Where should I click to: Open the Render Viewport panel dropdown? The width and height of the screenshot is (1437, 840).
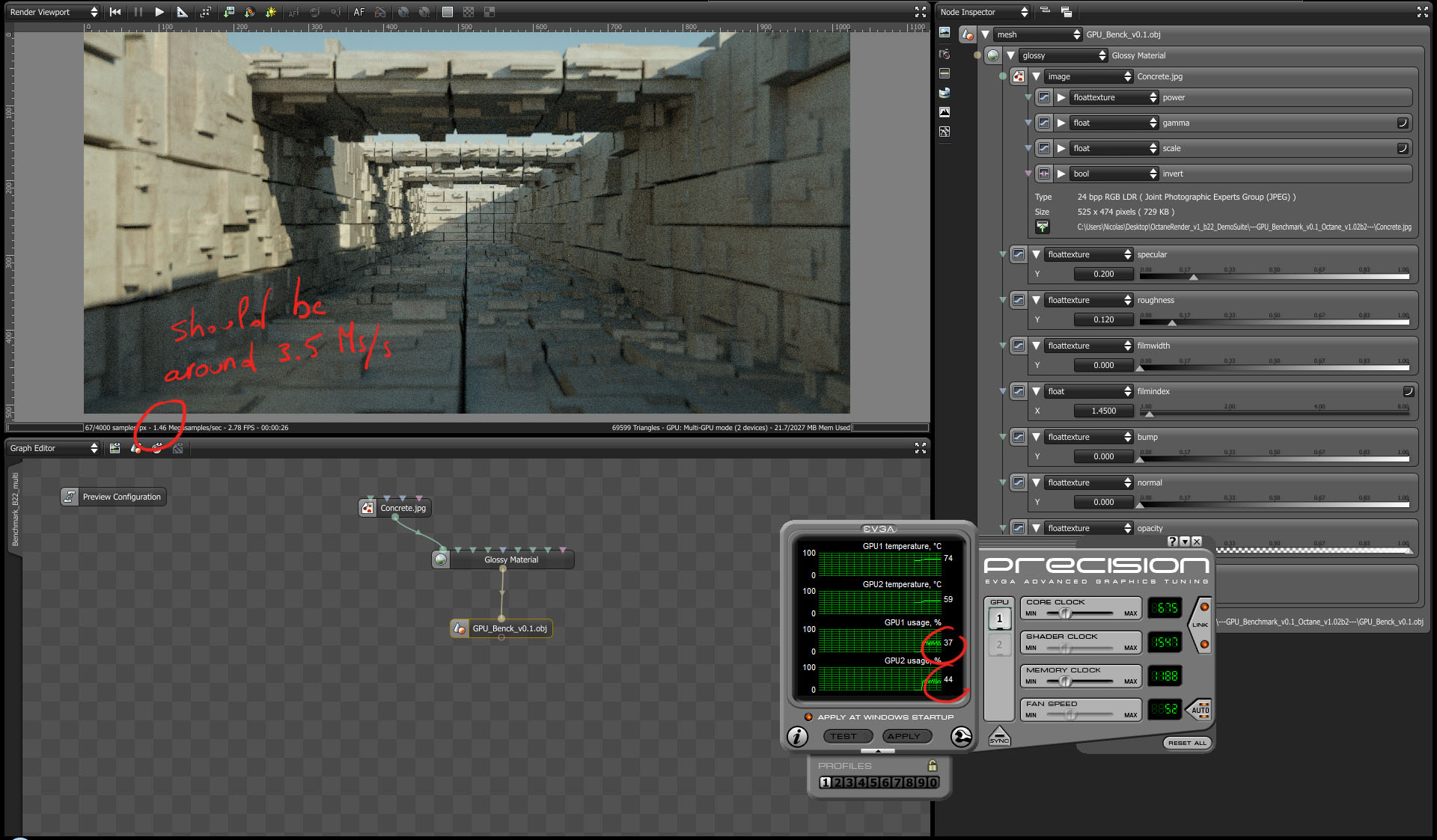(x=52, y=12)
